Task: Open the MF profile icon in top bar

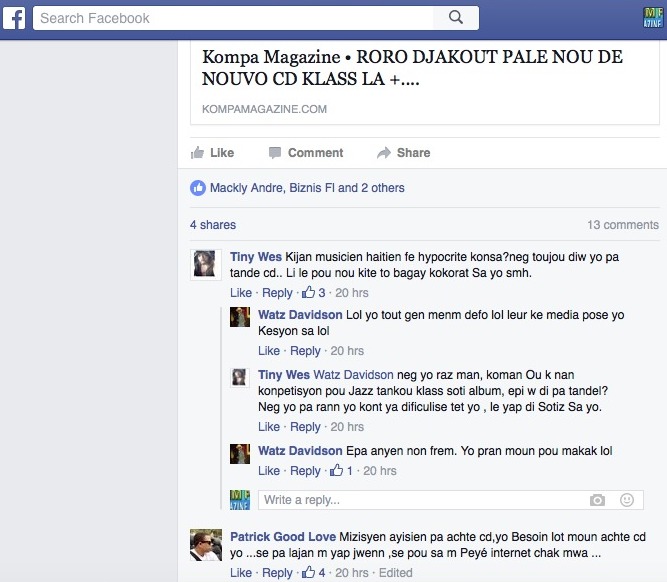Action: [653, 18]
